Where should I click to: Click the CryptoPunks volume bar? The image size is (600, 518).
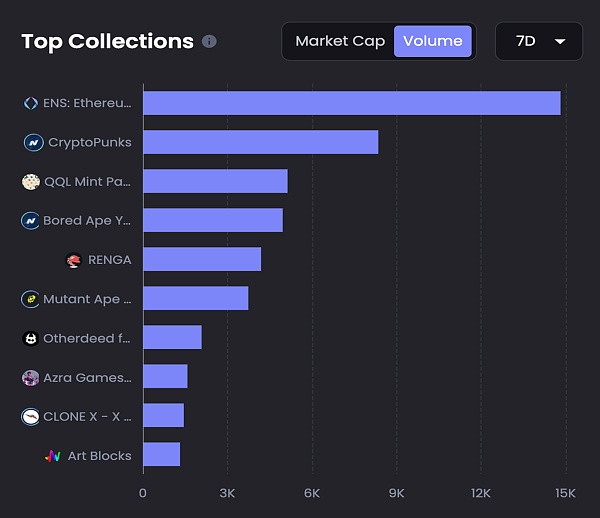coord(260,142)
